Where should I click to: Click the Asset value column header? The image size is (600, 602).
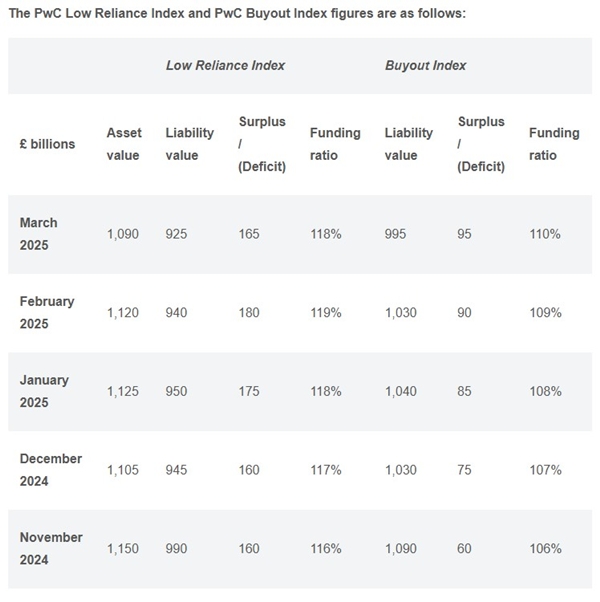click(x=124, y=144)
